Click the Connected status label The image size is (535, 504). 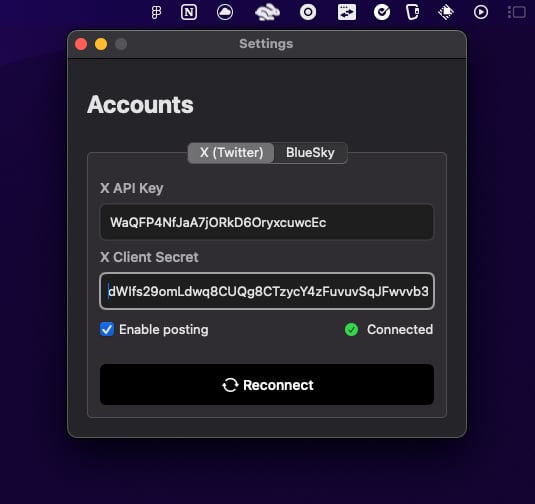pyautogui.click(x=400, y=330)
